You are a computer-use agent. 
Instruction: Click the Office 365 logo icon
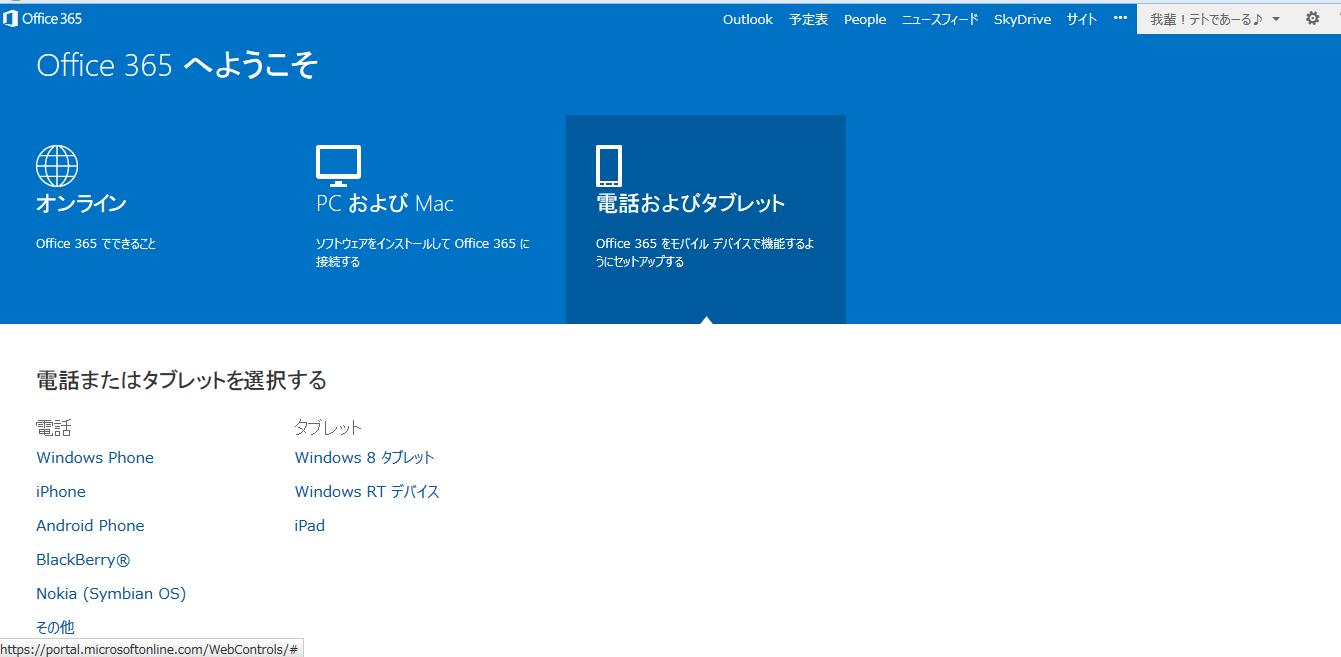pos(10,19)
